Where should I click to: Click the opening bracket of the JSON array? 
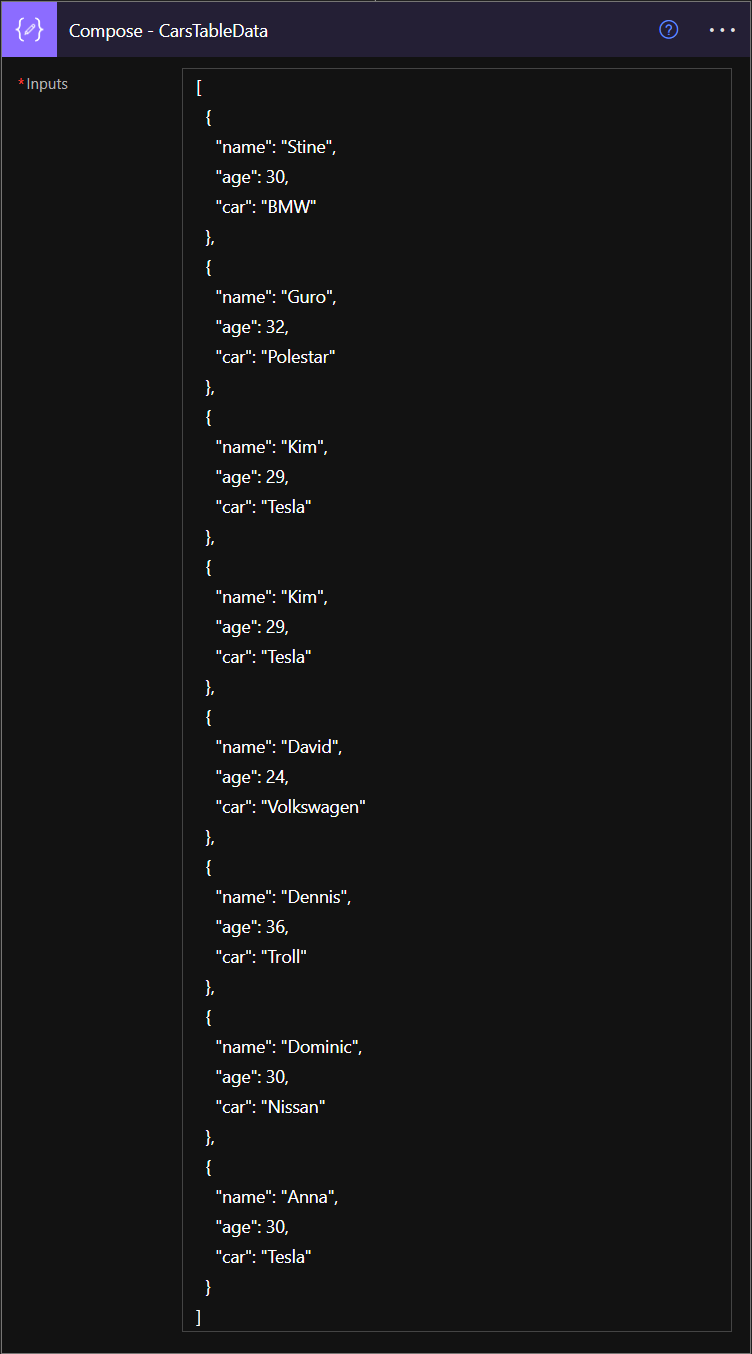point(197,87)
